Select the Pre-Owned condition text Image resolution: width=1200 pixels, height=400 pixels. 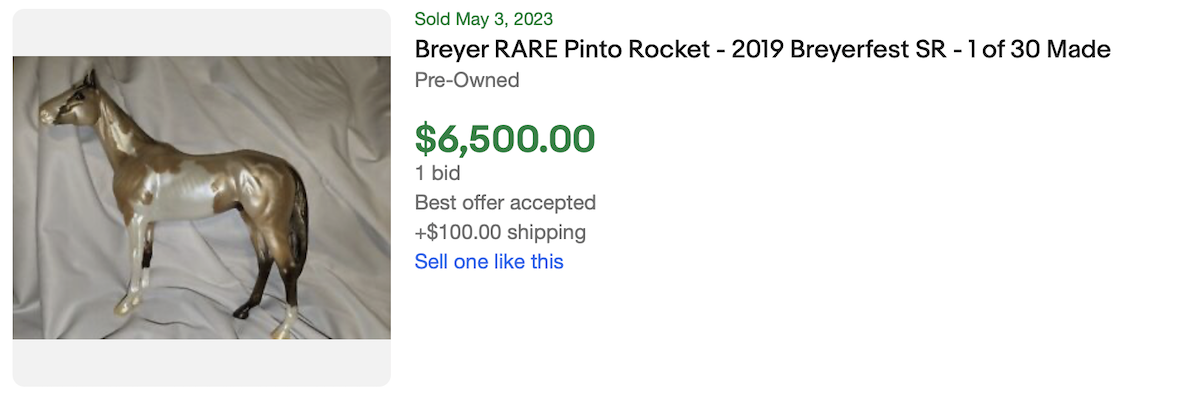pyautogui.click(x=467, y=80)
